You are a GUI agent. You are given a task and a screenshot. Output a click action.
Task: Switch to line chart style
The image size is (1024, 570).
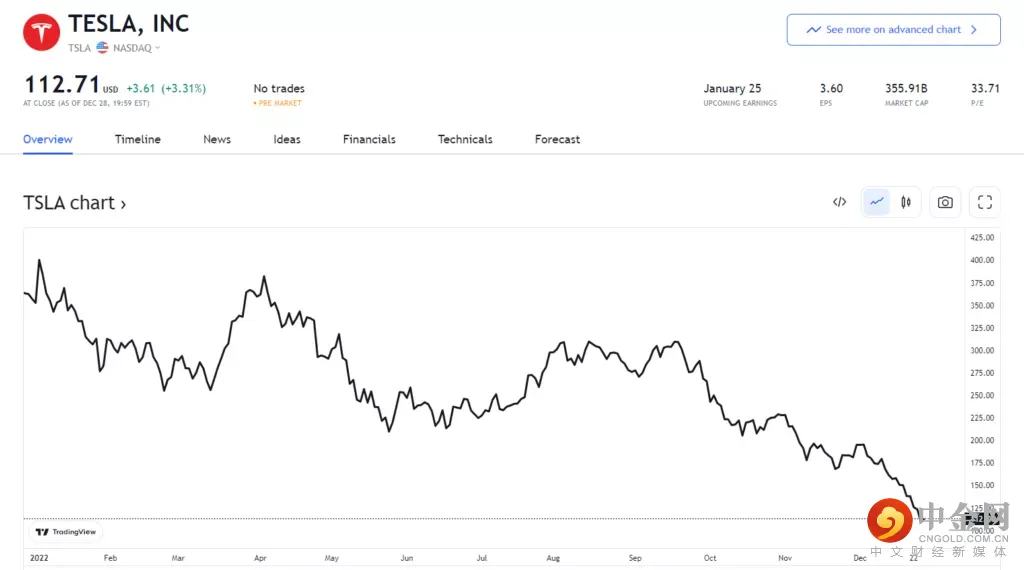pyautogui.click(x=877, y=202)
